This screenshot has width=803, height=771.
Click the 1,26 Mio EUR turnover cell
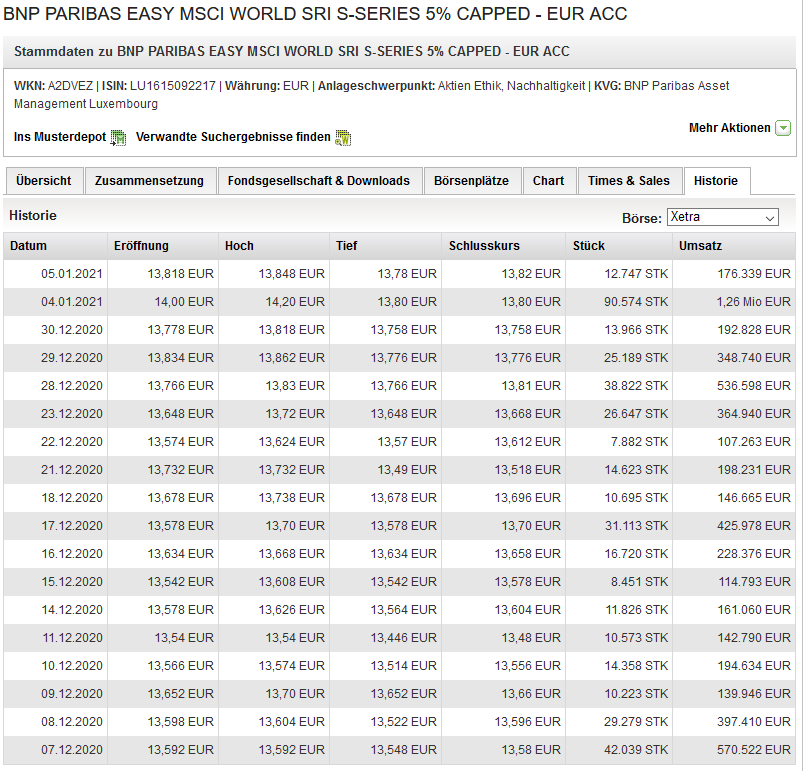[753, 302]
